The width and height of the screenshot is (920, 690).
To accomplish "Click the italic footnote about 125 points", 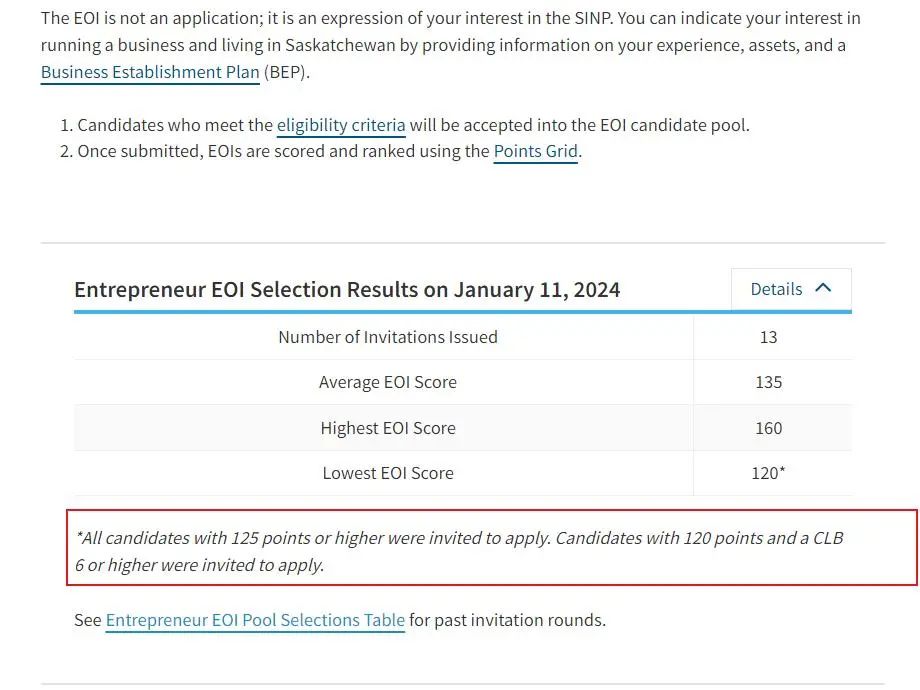I will (459, 550).
